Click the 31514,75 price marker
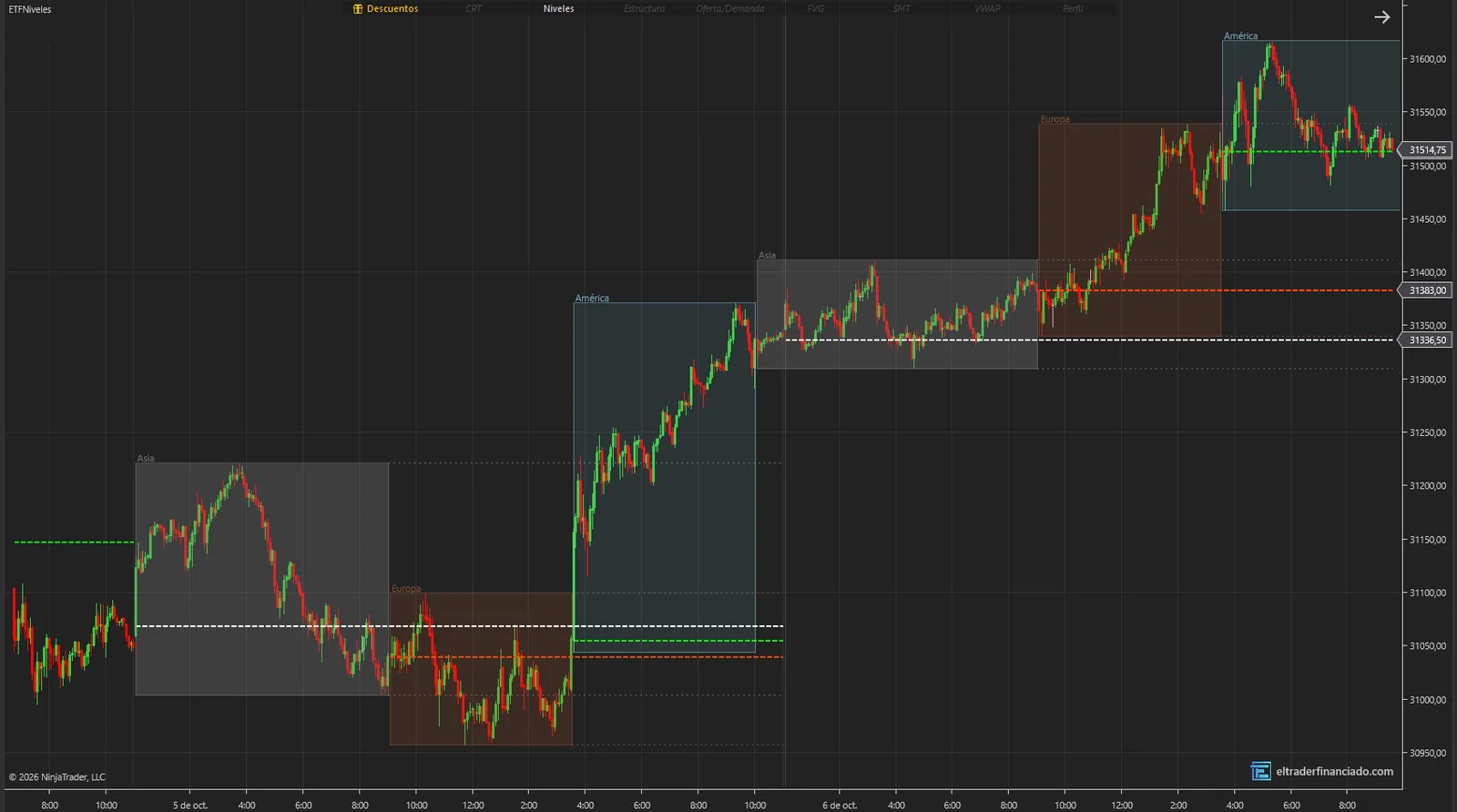1457x812 pixels. tap(1427, 150)
